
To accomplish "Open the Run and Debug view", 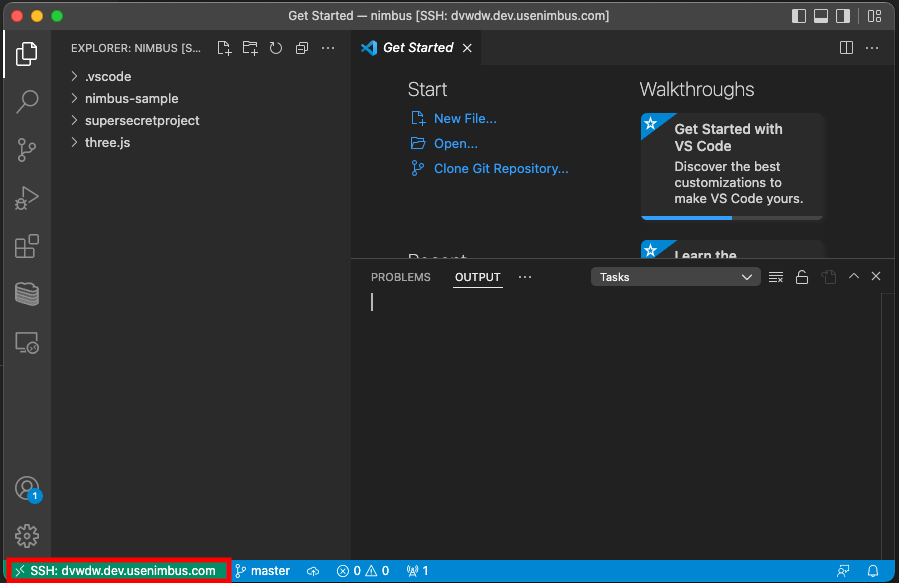I will click(x=26, y=198).
